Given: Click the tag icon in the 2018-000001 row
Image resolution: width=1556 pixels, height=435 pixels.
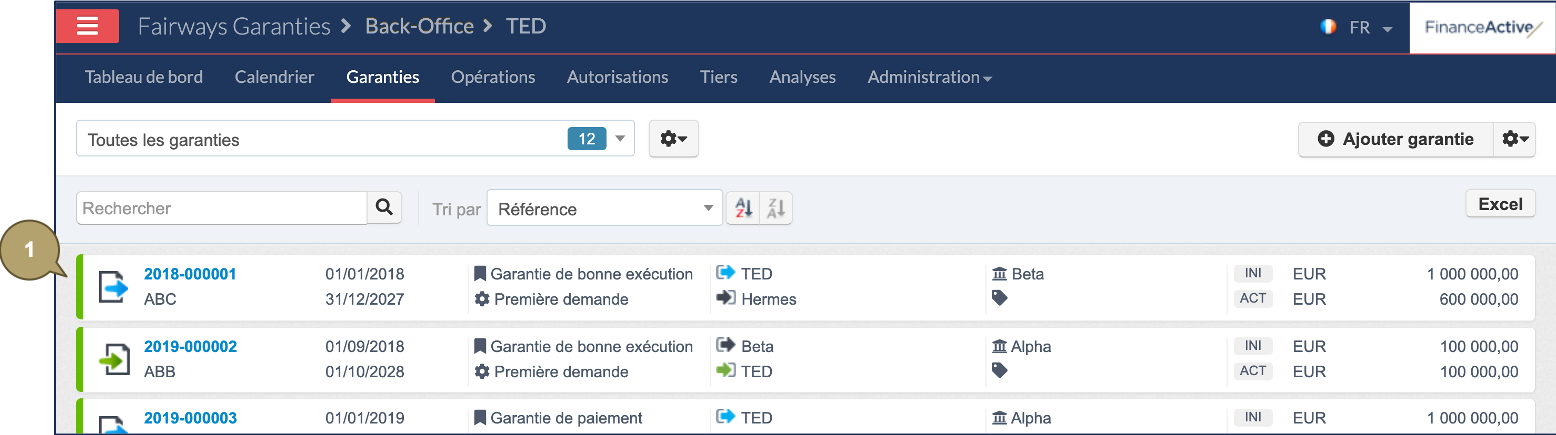Looking at the screenshot, I should point(999,298).
